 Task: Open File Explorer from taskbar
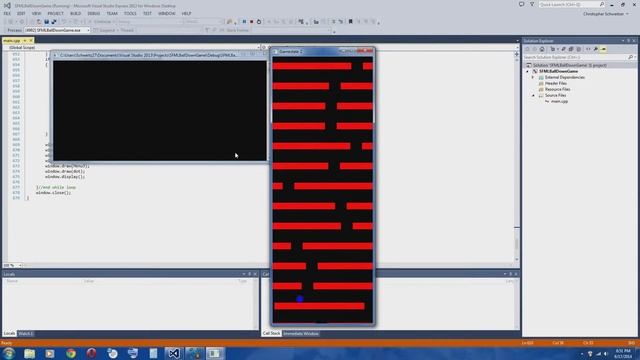click(x=29, y=353)
